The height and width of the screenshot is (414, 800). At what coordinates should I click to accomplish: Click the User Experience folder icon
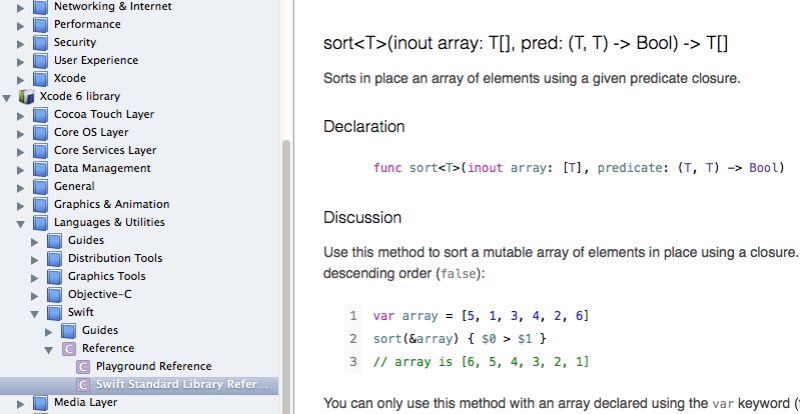point(40,60)
